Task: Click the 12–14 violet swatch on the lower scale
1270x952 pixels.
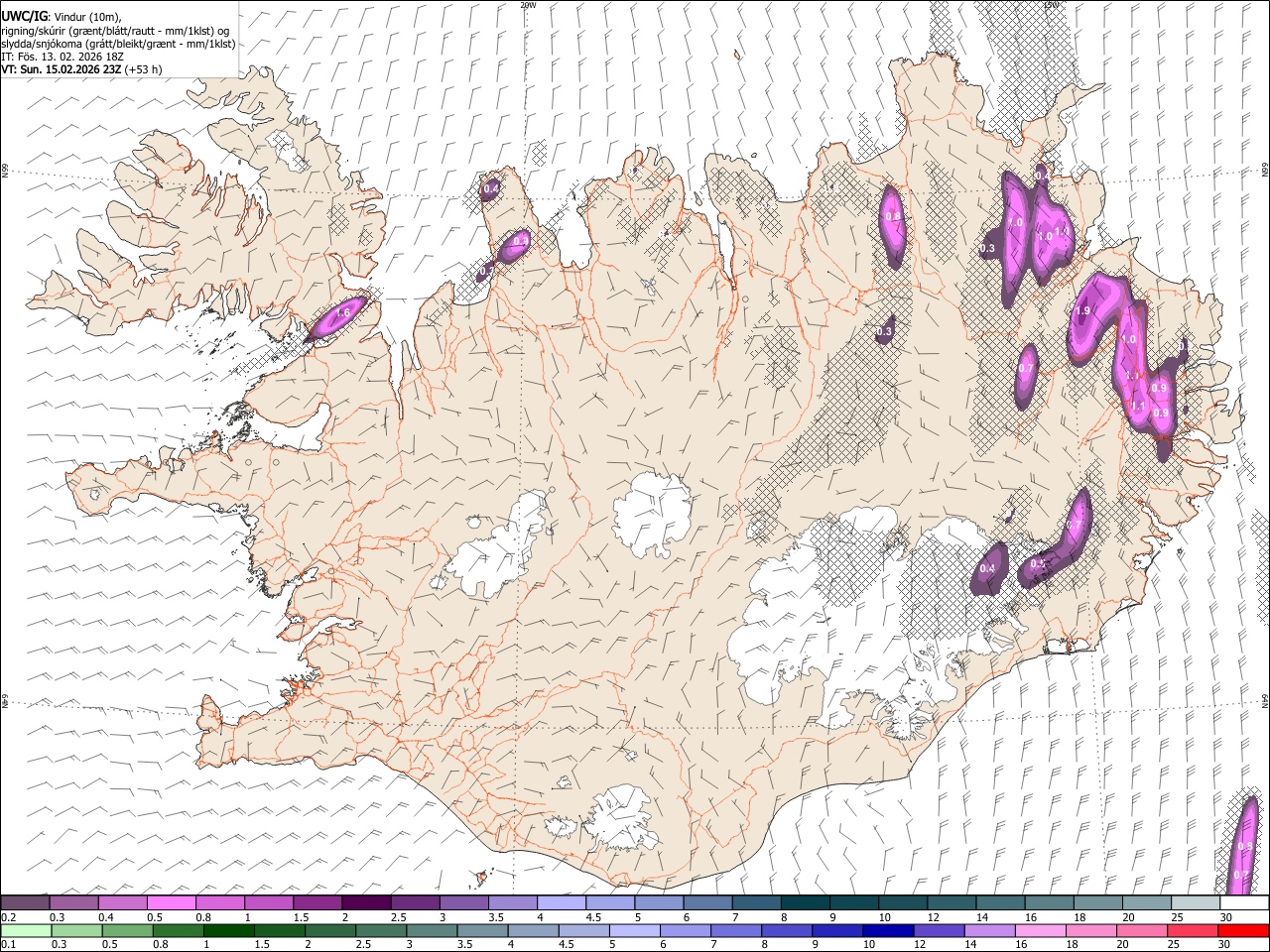Action: pyautogui.click(x=938, y=930)
